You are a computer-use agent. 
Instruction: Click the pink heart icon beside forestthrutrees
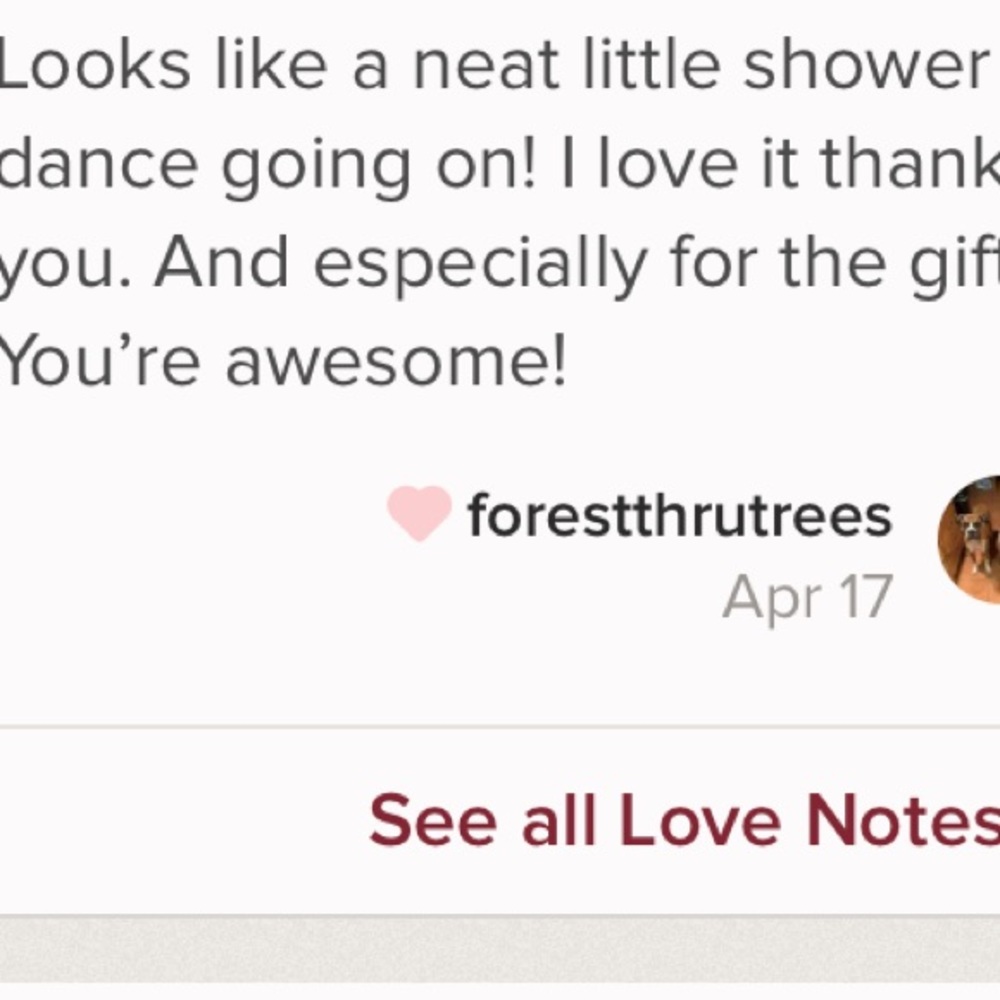[x=420, y=513]
